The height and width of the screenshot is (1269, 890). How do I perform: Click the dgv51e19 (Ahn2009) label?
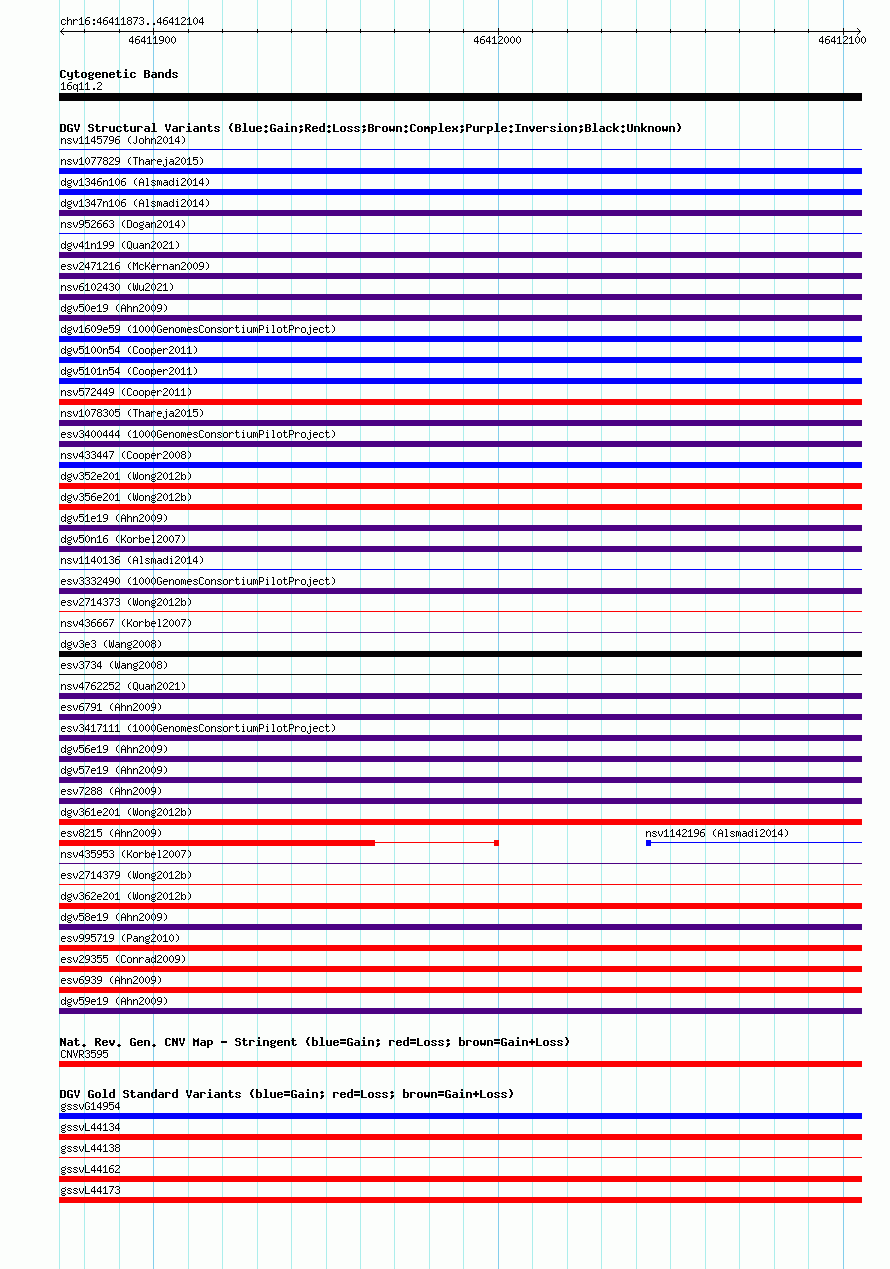(x=114, y=518)
